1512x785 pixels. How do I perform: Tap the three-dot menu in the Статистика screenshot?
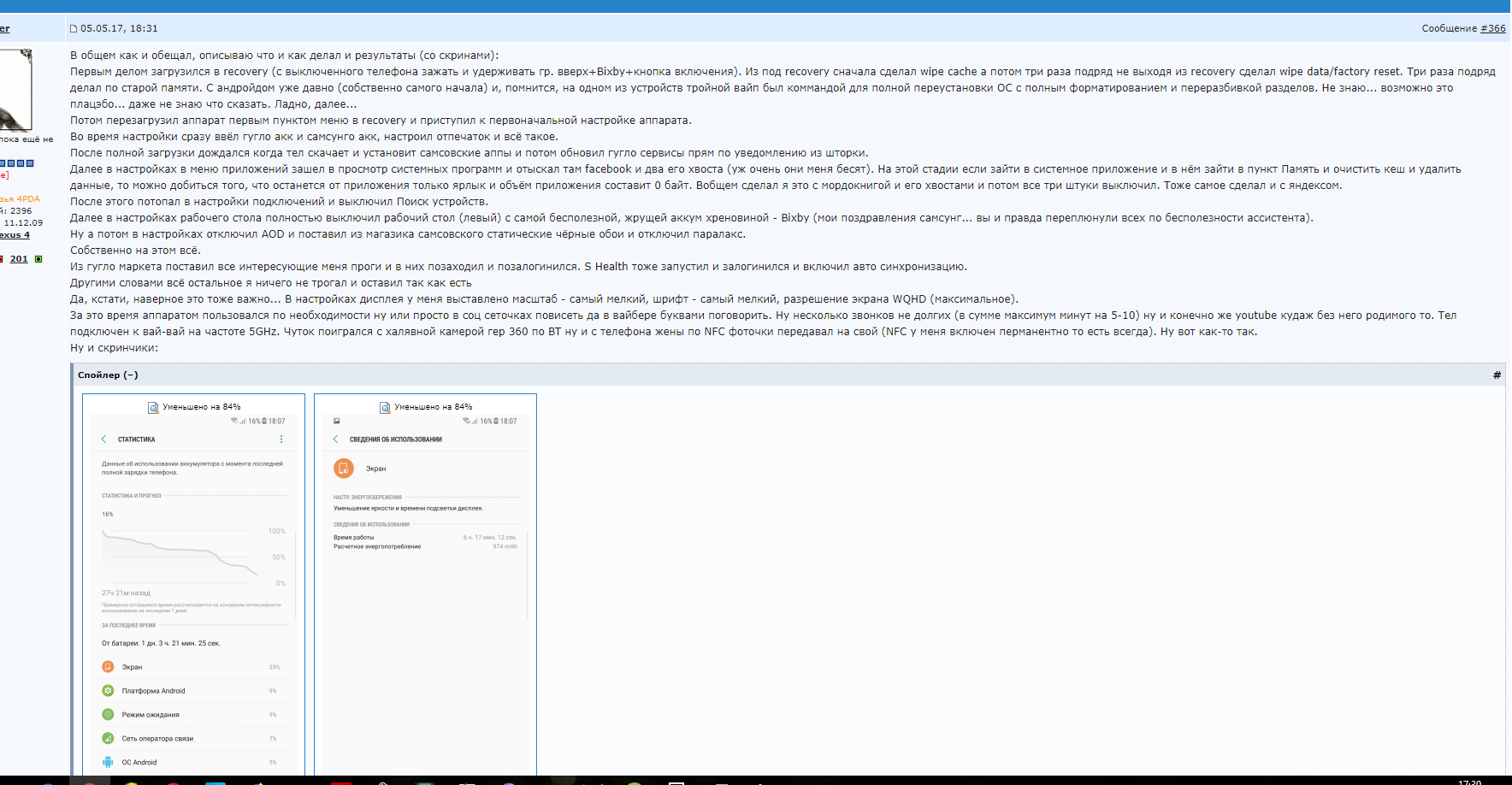pyautogui.click(x=281, y=440)
